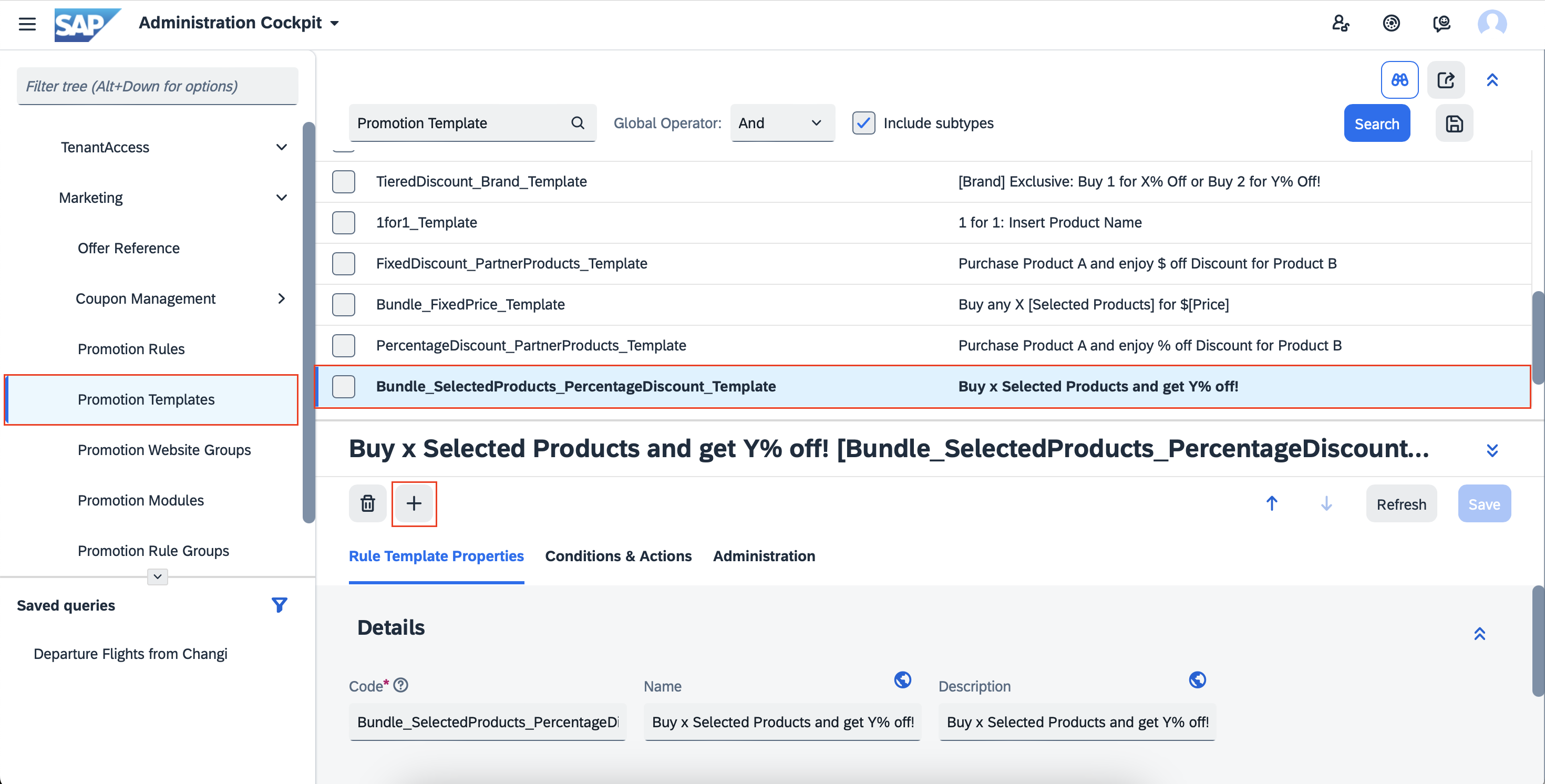Click the editor area vertical scrollbar
This screenshot has width=1545, height=784.
coord(1538,641)
